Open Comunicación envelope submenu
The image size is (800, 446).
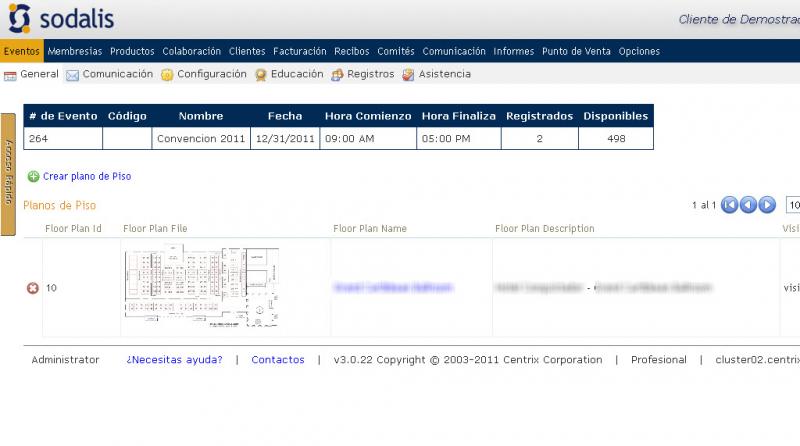click(x=109, y=74)
